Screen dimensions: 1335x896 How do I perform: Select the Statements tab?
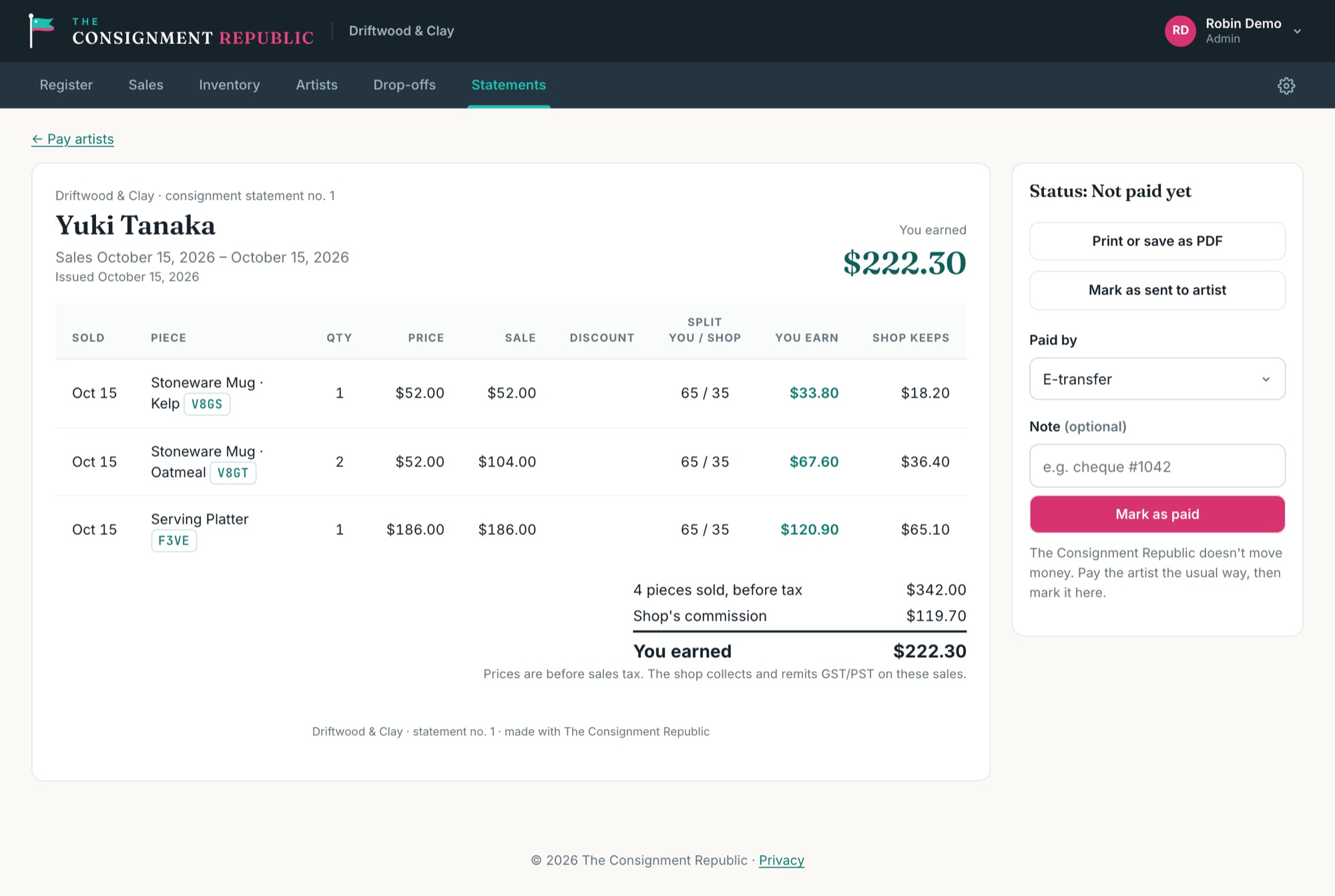tap(508, 85)
